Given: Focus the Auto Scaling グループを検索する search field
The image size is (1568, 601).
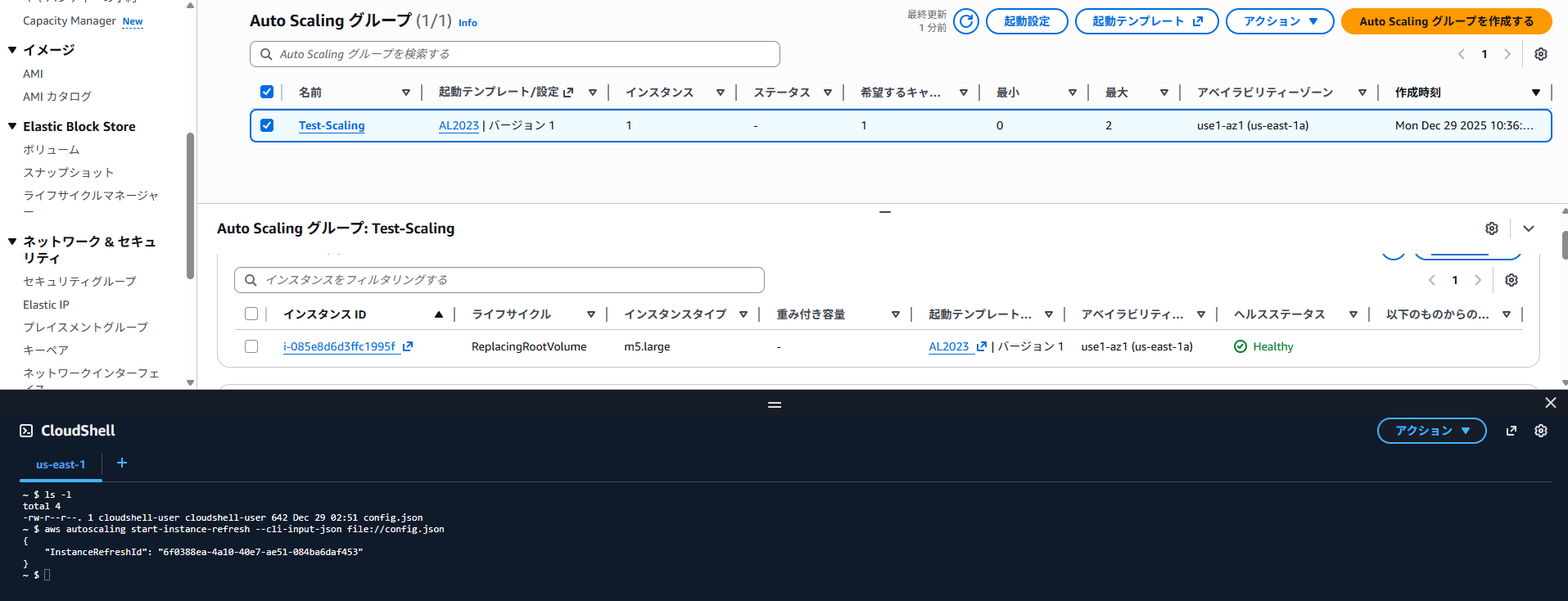Looking at the screenshot, I should pos(515,54).
